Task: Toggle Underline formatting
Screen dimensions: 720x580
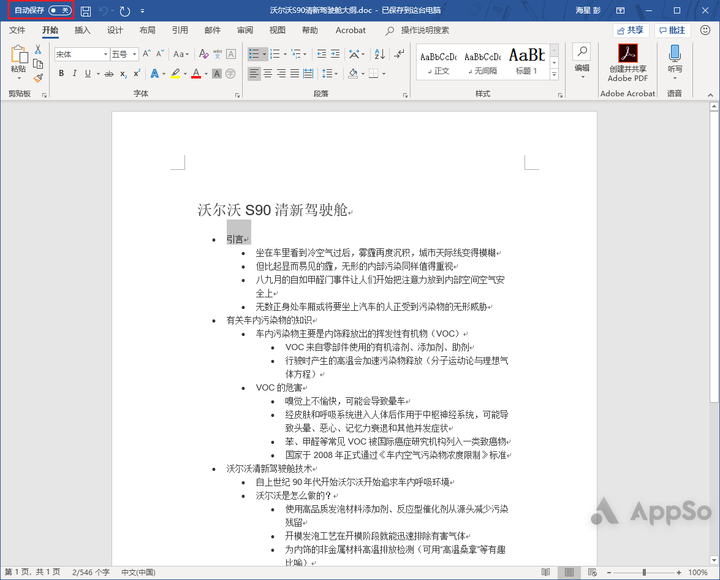Action: (x=87, y=73)
